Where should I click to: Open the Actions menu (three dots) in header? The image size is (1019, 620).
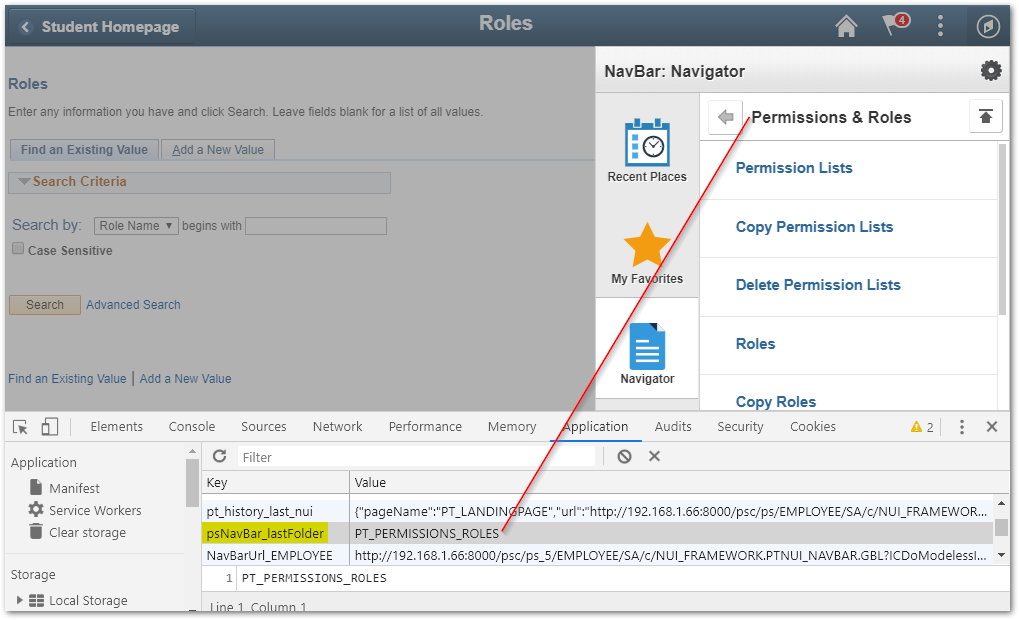(x=940, y=26)
